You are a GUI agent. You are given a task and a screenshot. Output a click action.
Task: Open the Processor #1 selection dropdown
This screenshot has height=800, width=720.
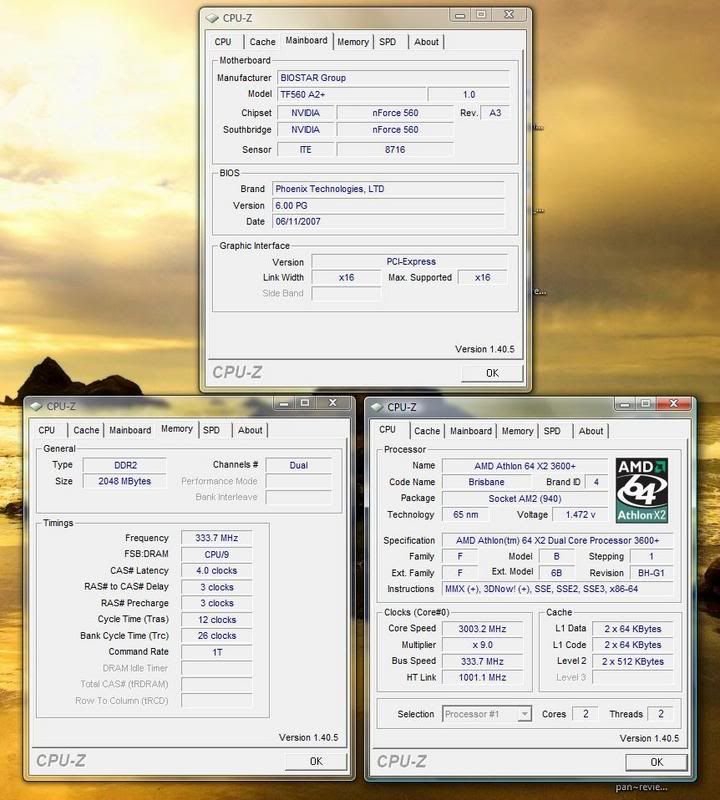[x=487, y=714]
